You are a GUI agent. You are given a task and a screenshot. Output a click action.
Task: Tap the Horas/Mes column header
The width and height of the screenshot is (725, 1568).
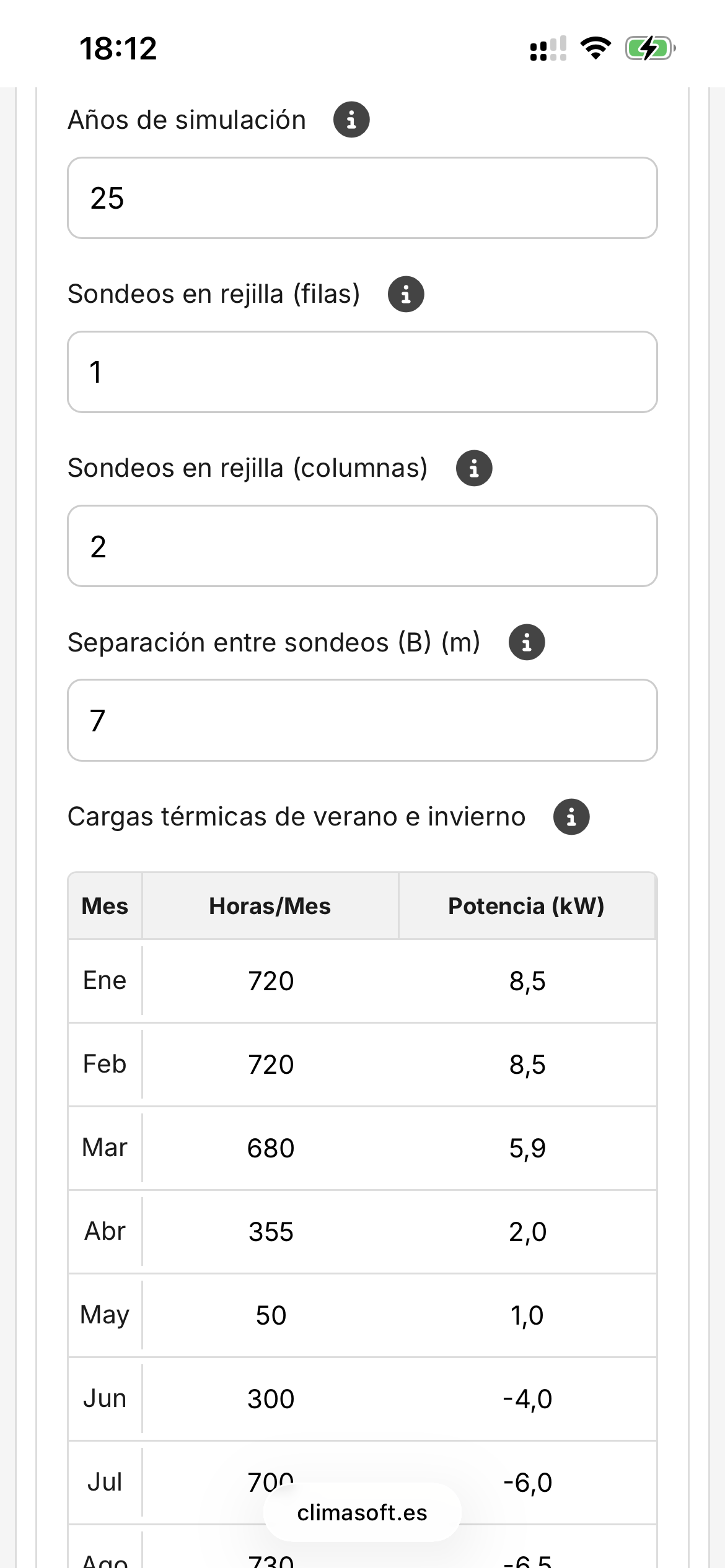[270, 906]
